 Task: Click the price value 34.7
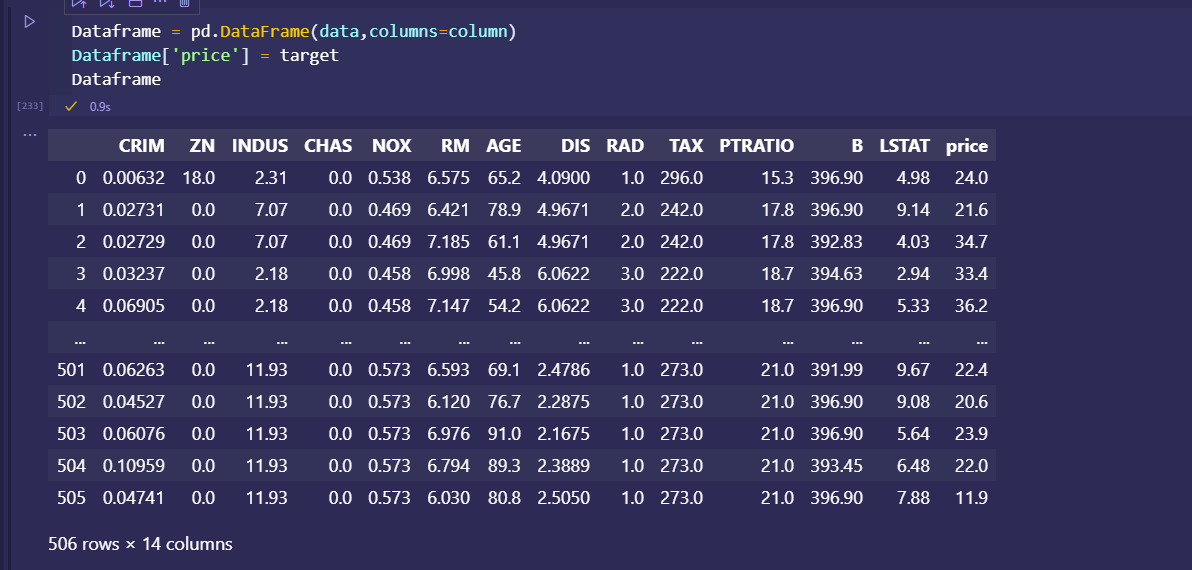972,242
